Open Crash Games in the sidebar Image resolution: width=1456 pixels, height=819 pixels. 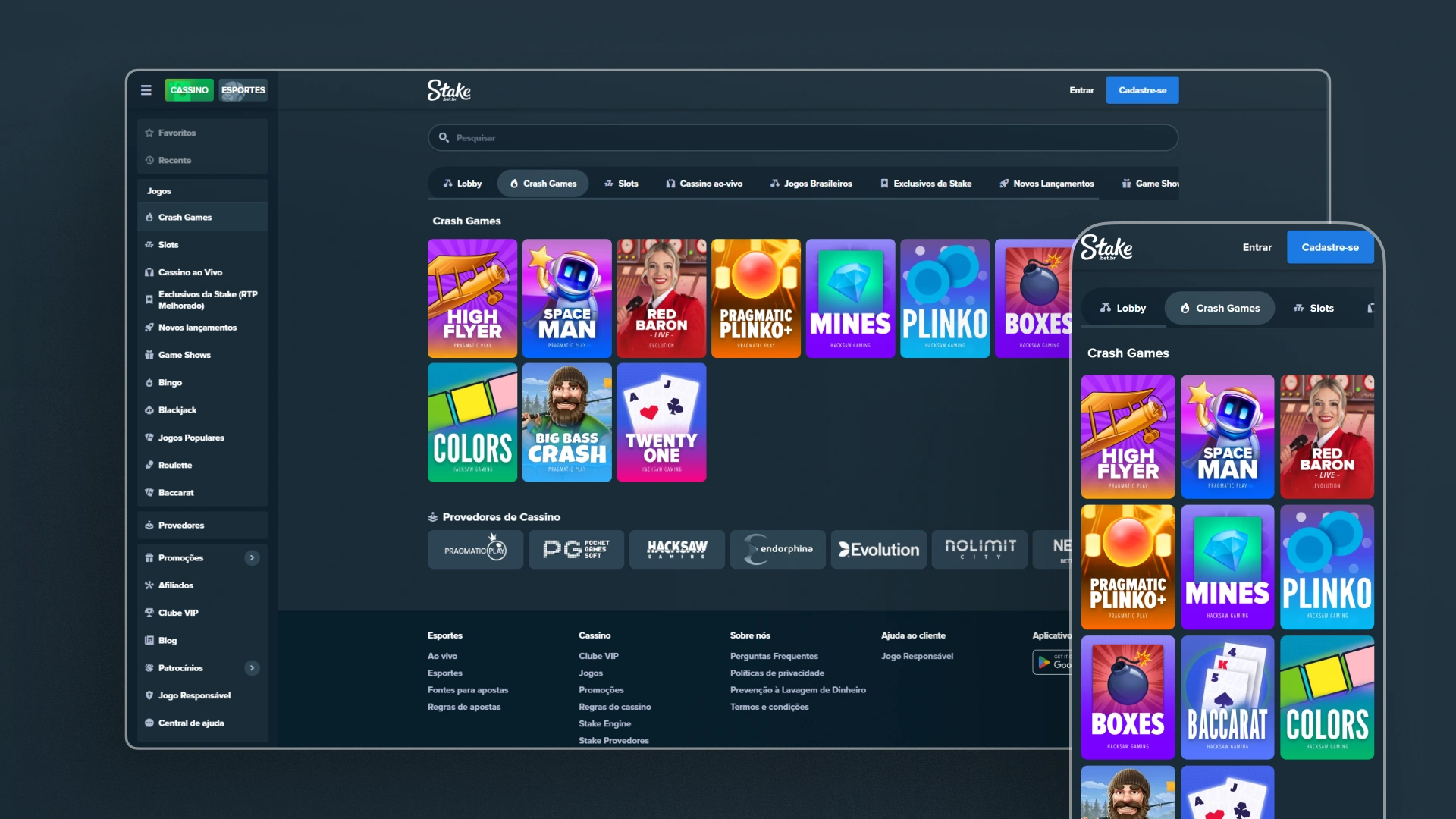tap(202, 218)
